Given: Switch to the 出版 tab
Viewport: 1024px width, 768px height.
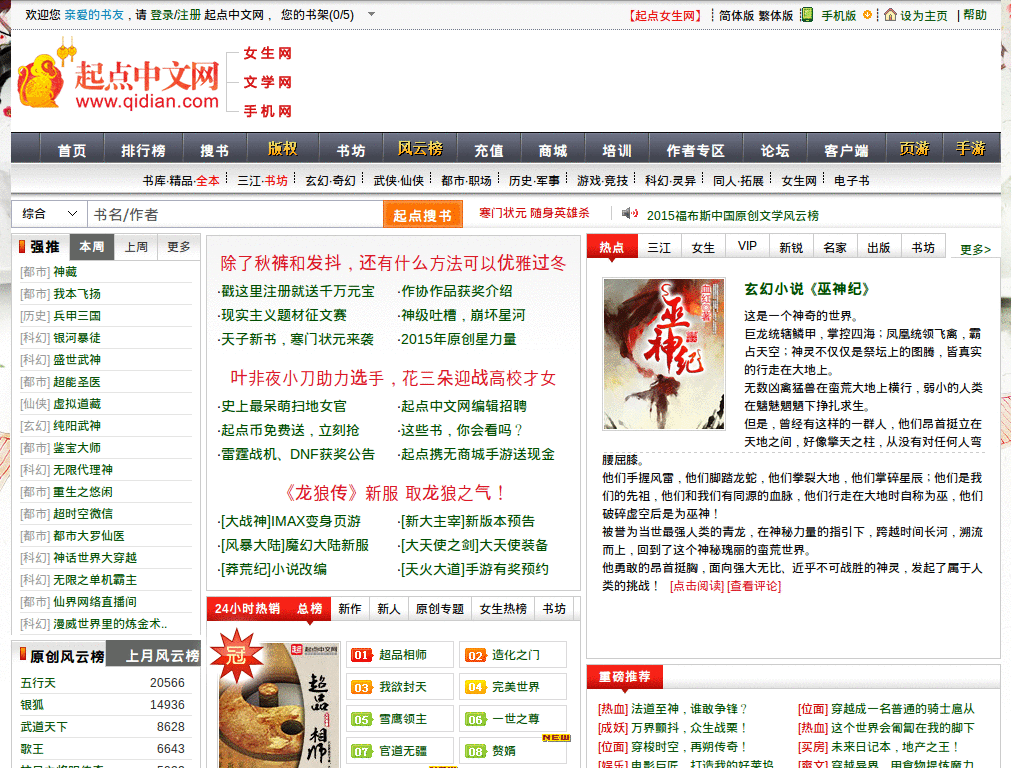Looking at the screenshot, I should 879,248.
